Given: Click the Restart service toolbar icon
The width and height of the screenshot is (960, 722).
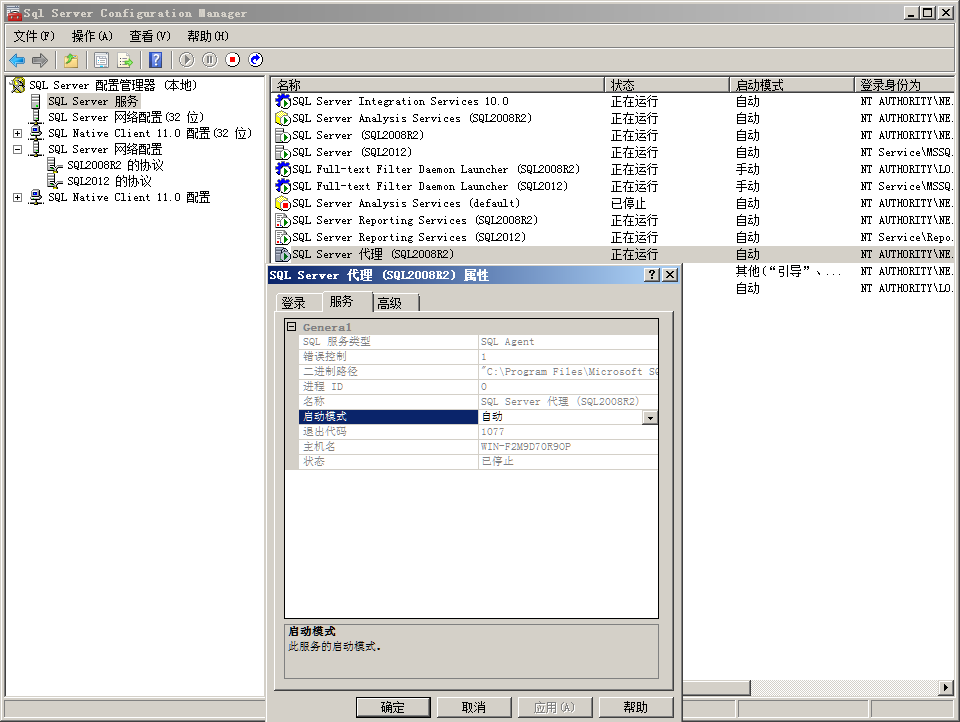Looking at the screenshot, I should tap(256, 60).
